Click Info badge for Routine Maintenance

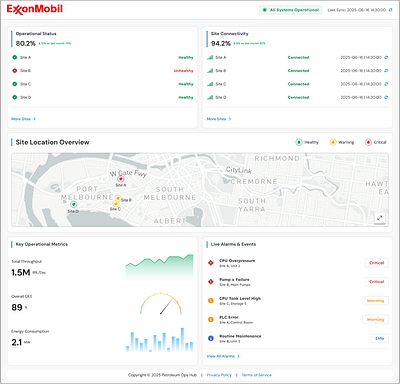point(380,338)
